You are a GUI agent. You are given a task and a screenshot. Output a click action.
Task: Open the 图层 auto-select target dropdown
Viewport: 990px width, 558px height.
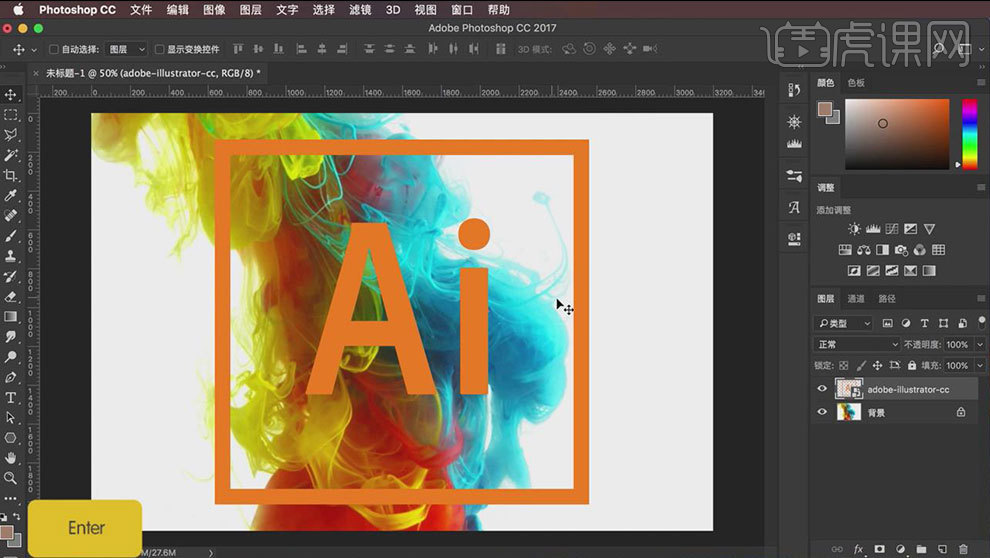(127, 49)
